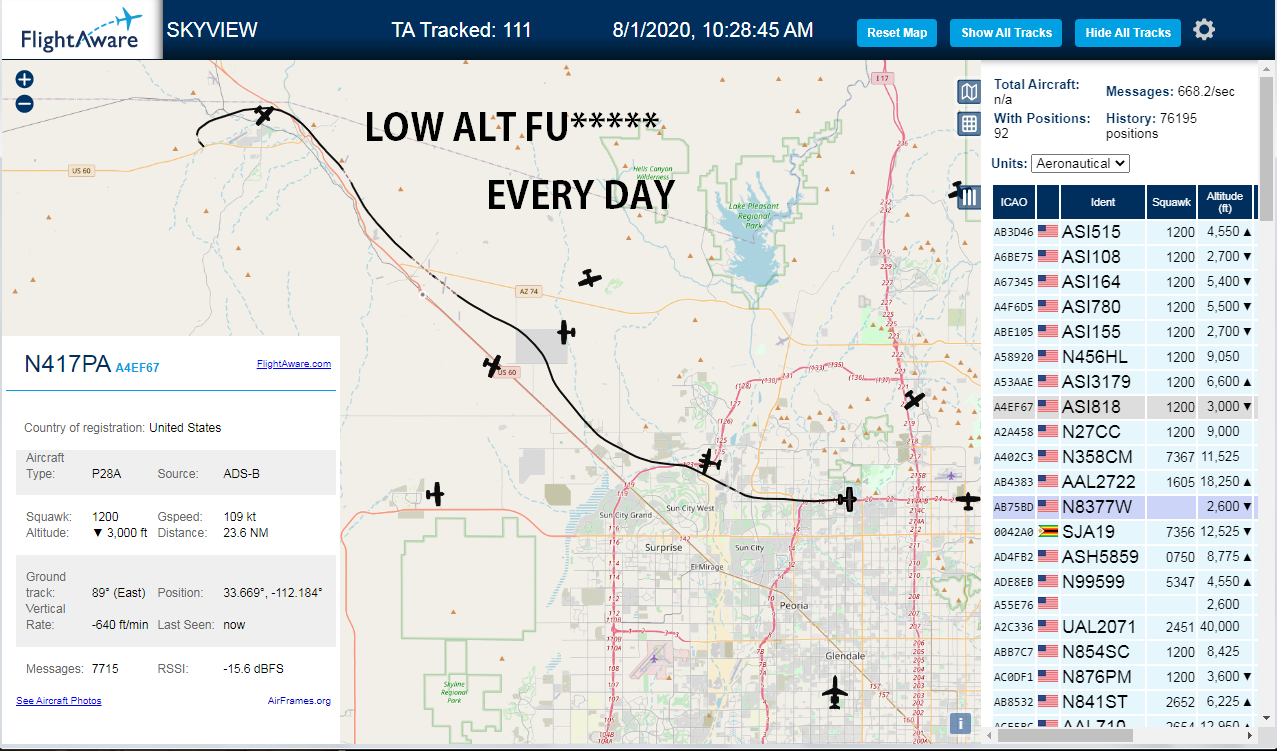Select N27CC in aircraft table
Image resolution: width=1277 pixels, height=751 pixels.
(x=1091, y=432)
